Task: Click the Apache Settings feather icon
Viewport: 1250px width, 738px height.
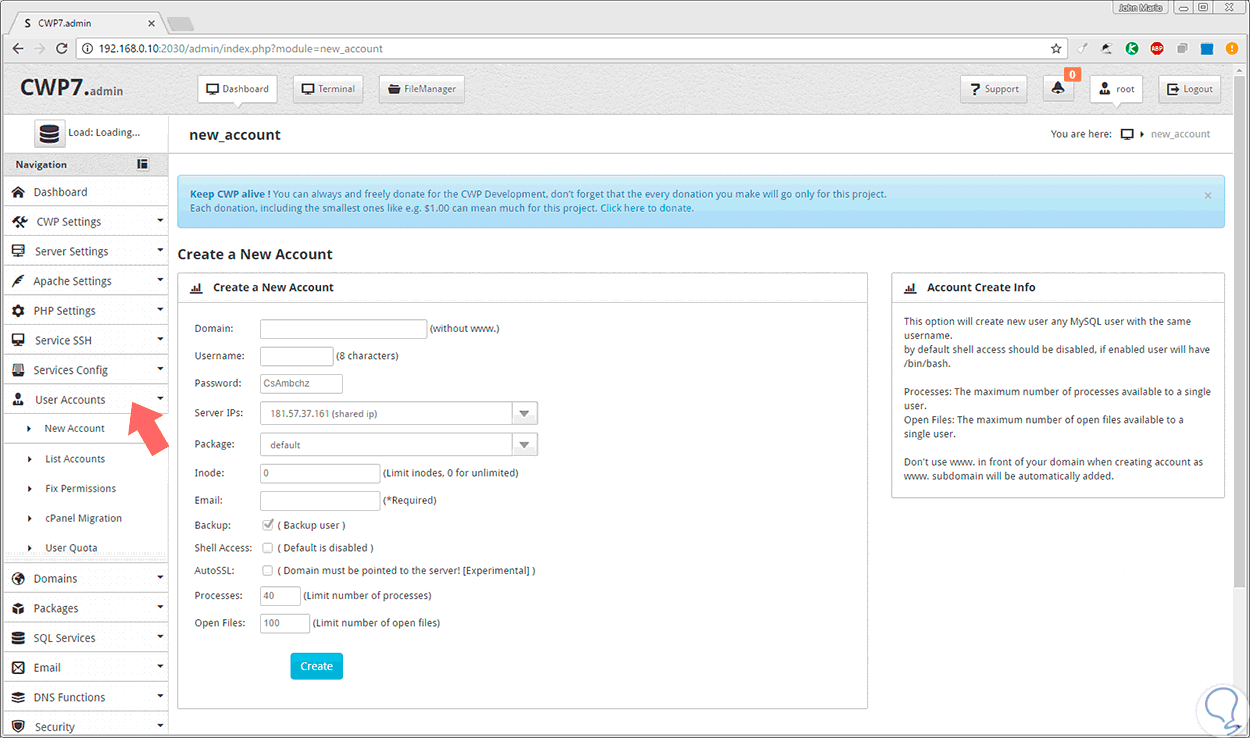Action: (x=18, y=281)
